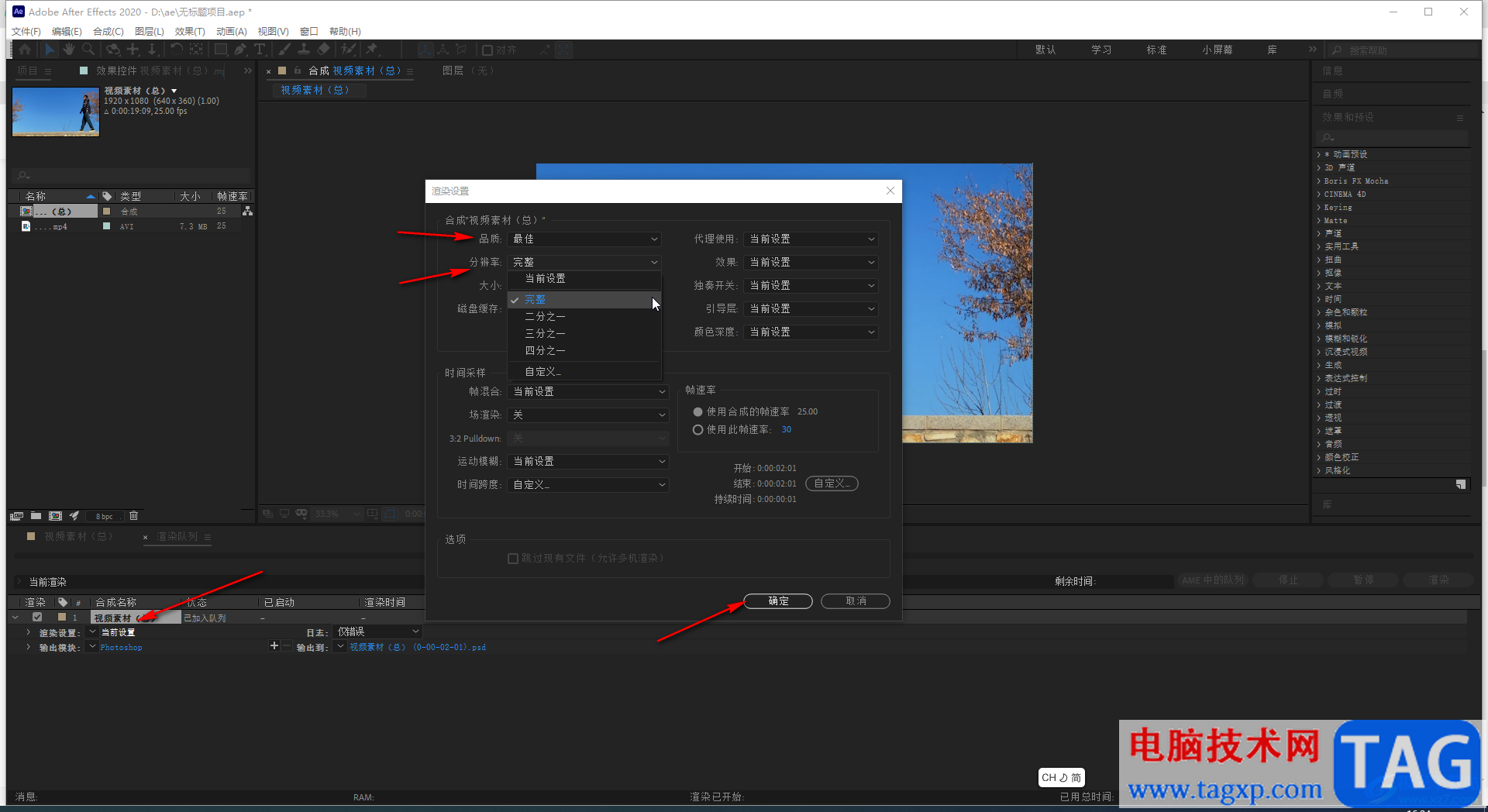Click the 8 bpc color depth button
1488x812 pixels.
(104, 517)
